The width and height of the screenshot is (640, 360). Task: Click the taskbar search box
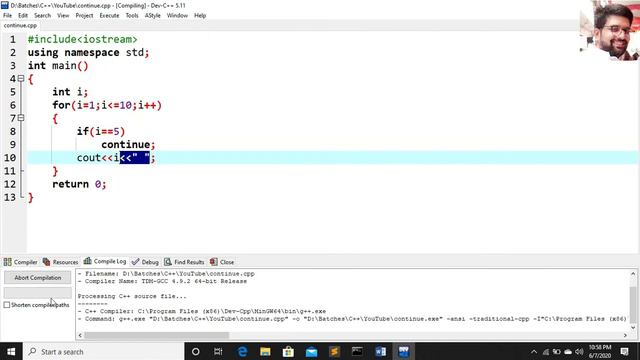(x=103, y=351)
